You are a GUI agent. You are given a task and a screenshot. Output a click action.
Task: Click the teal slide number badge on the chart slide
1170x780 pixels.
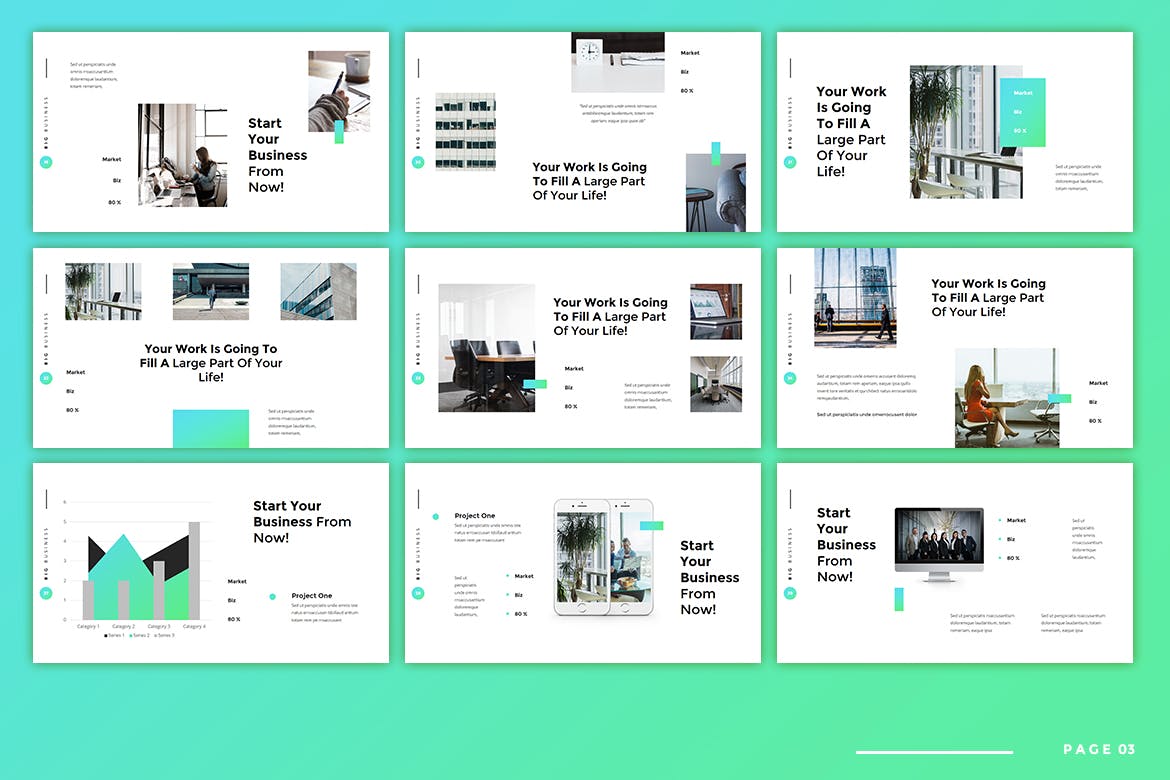(x=46, y=593)
